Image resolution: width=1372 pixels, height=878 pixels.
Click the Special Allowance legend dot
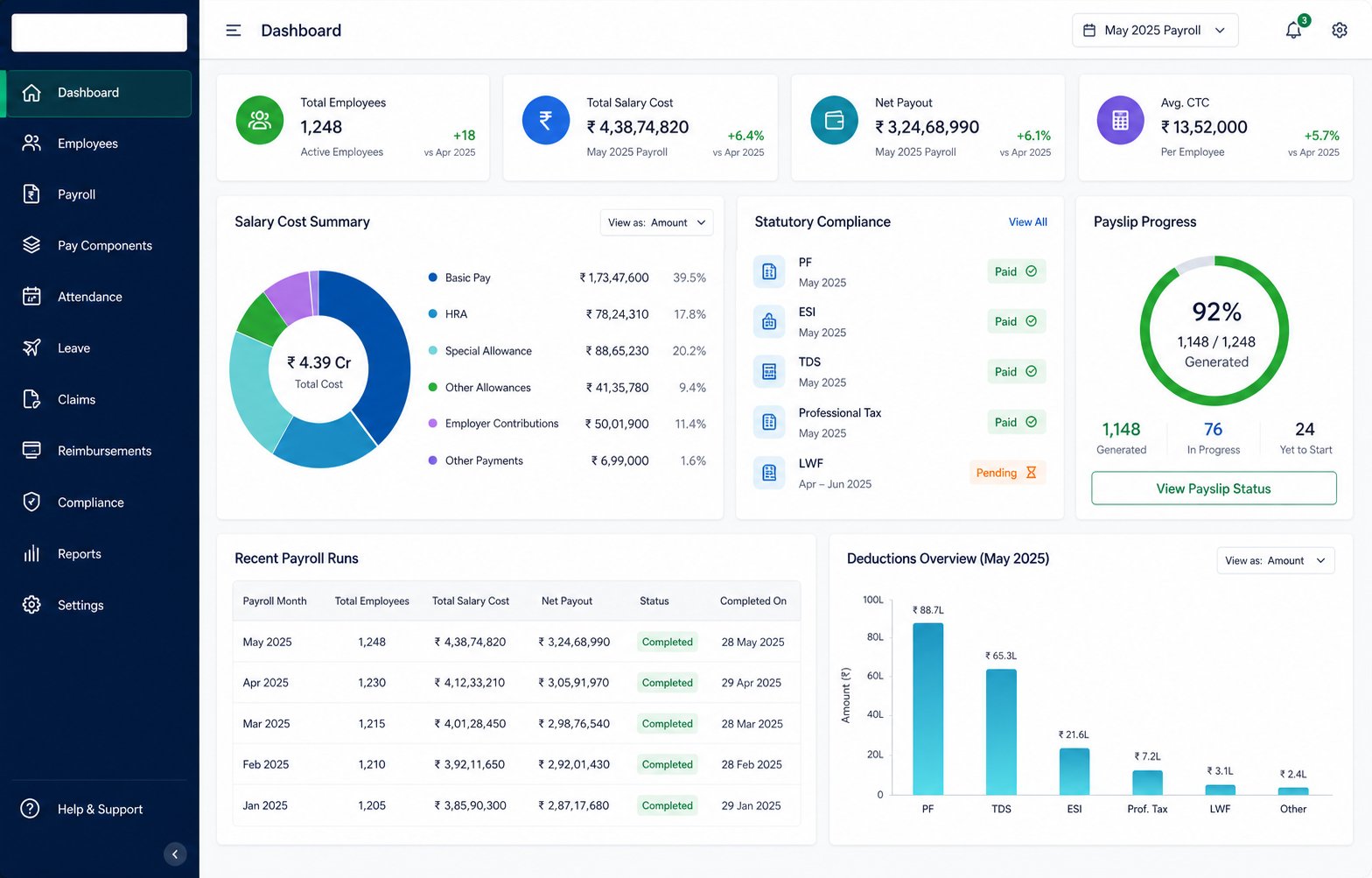(x=432, y=351)
